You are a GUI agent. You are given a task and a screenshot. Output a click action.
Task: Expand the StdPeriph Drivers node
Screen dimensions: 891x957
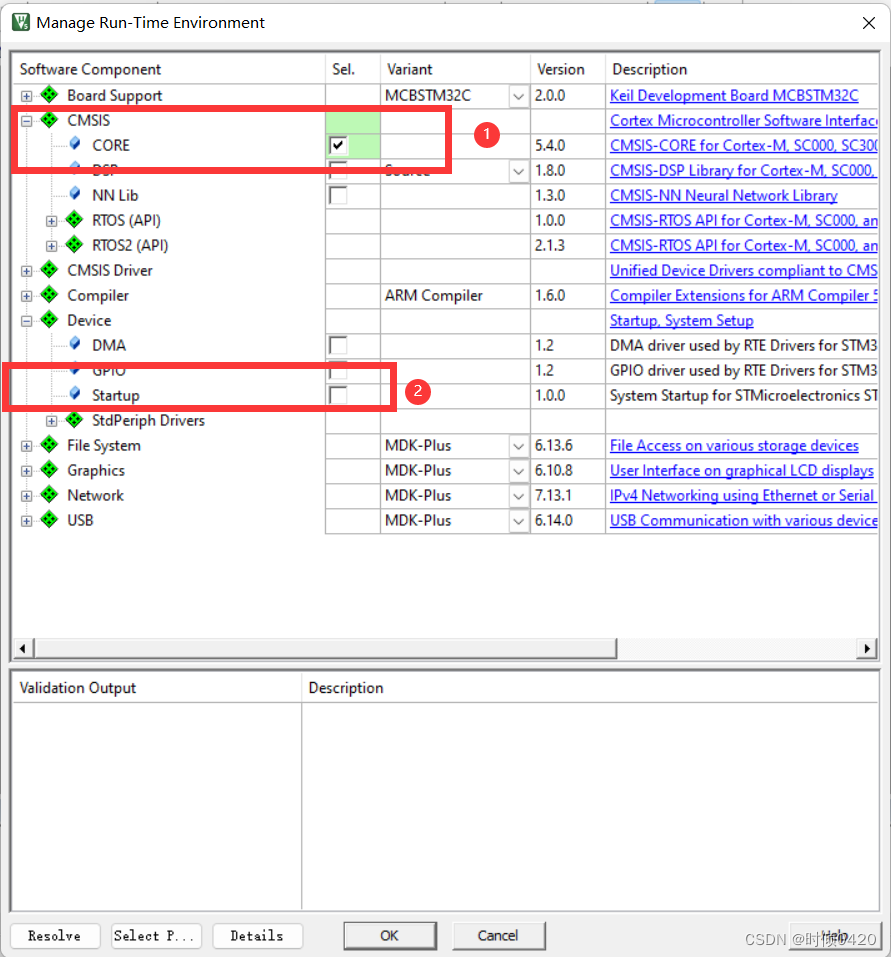click(51, 421)
